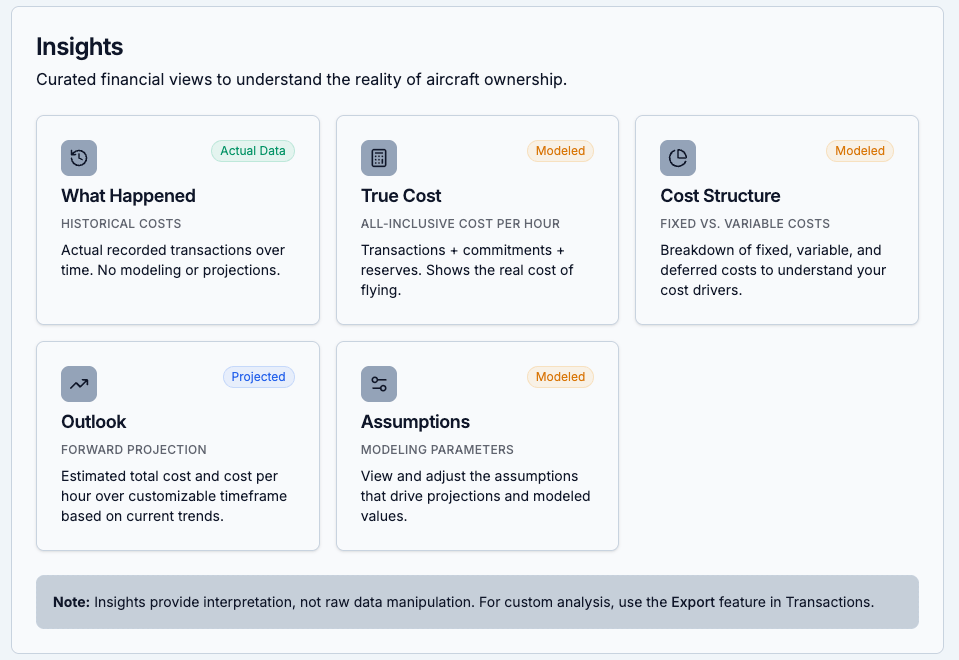
Task: Open the True Cost insight heading
Action: [x=401, y=196]
